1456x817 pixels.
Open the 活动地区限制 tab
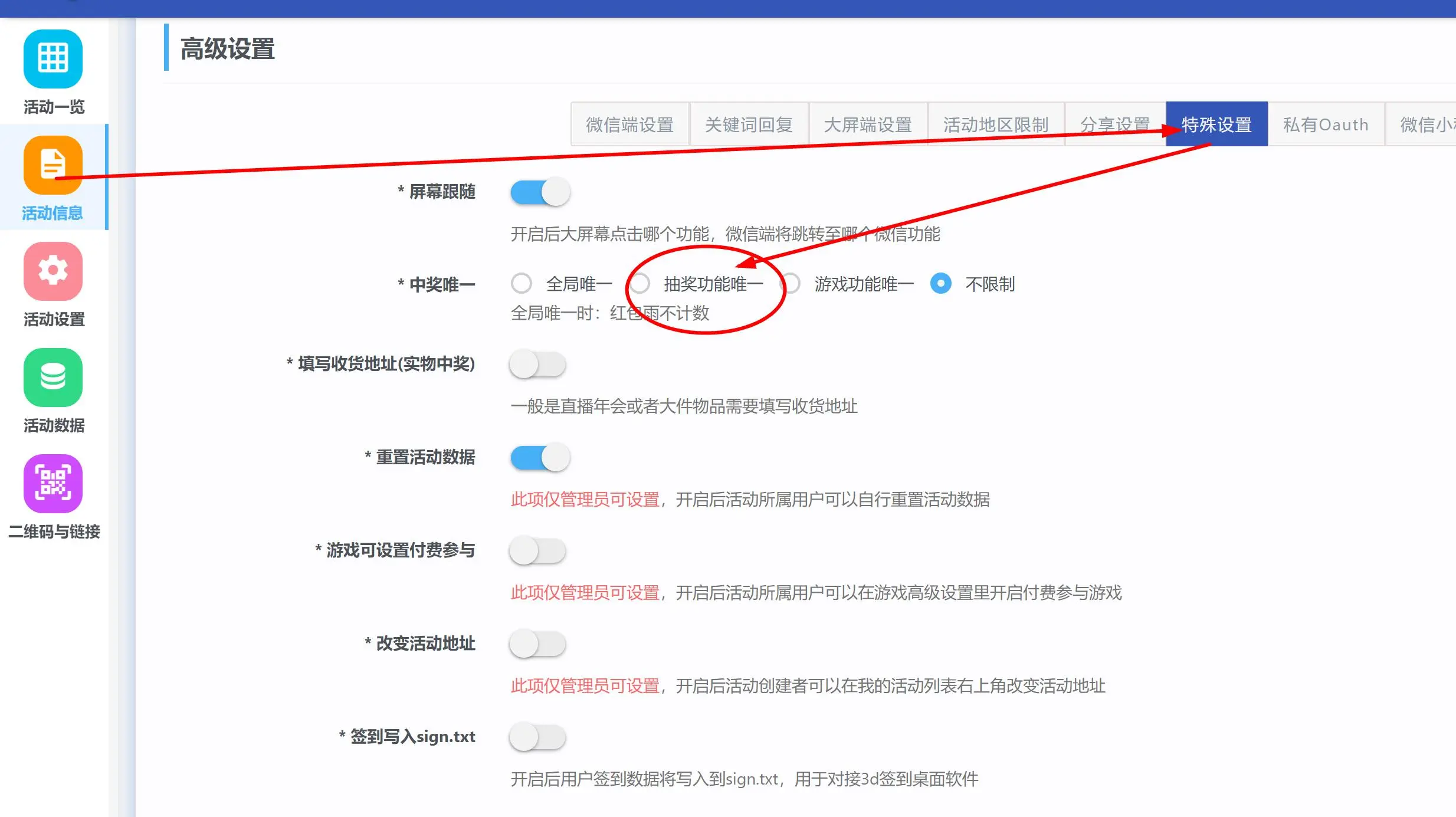(x=996, y=124)
